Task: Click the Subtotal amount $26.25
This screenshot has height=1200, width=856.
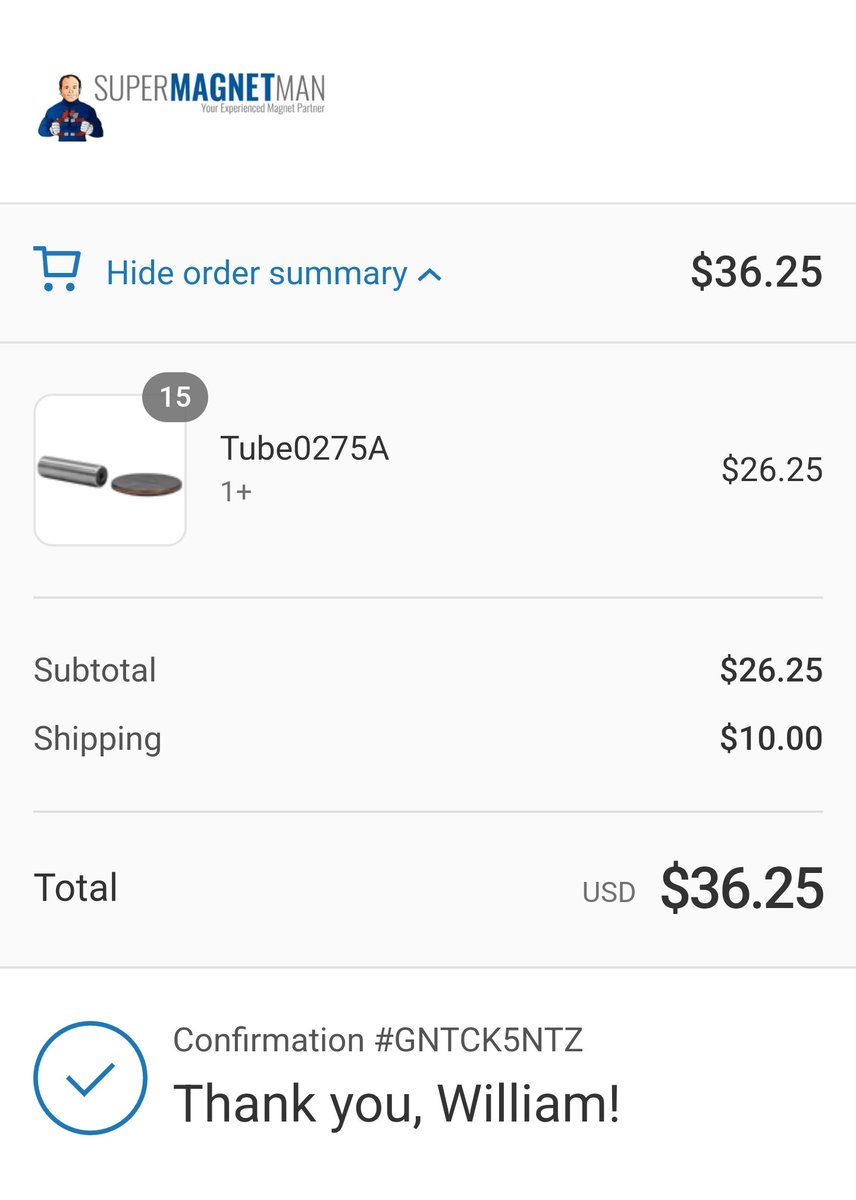Action: pos(771,670)
